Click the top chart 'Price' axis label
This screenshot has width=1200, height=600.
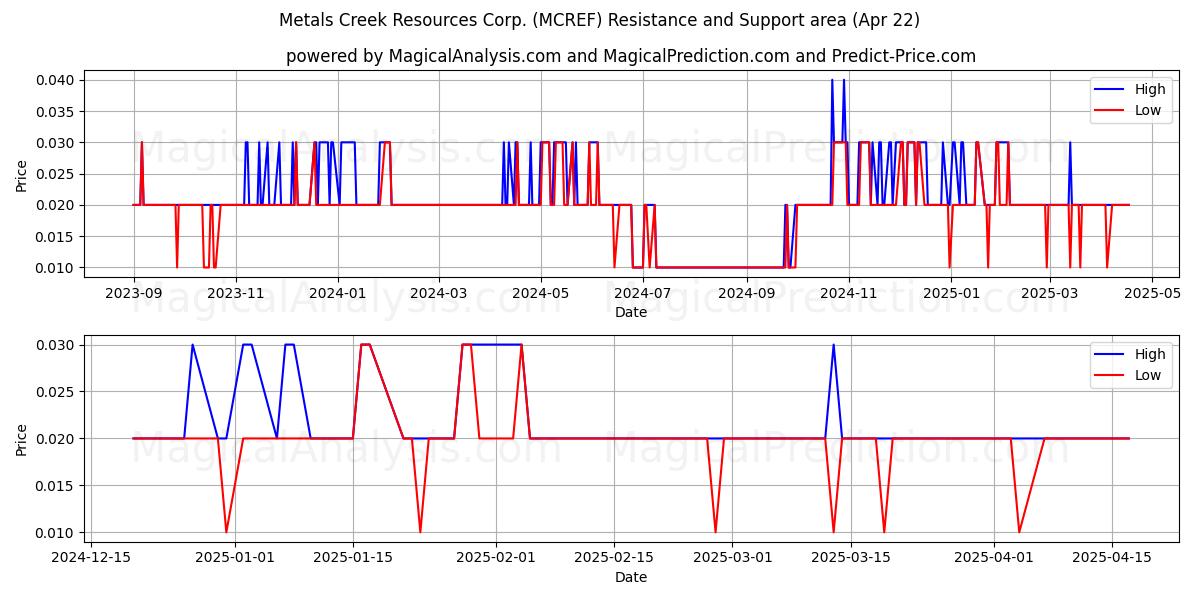[x=22, y=174]
